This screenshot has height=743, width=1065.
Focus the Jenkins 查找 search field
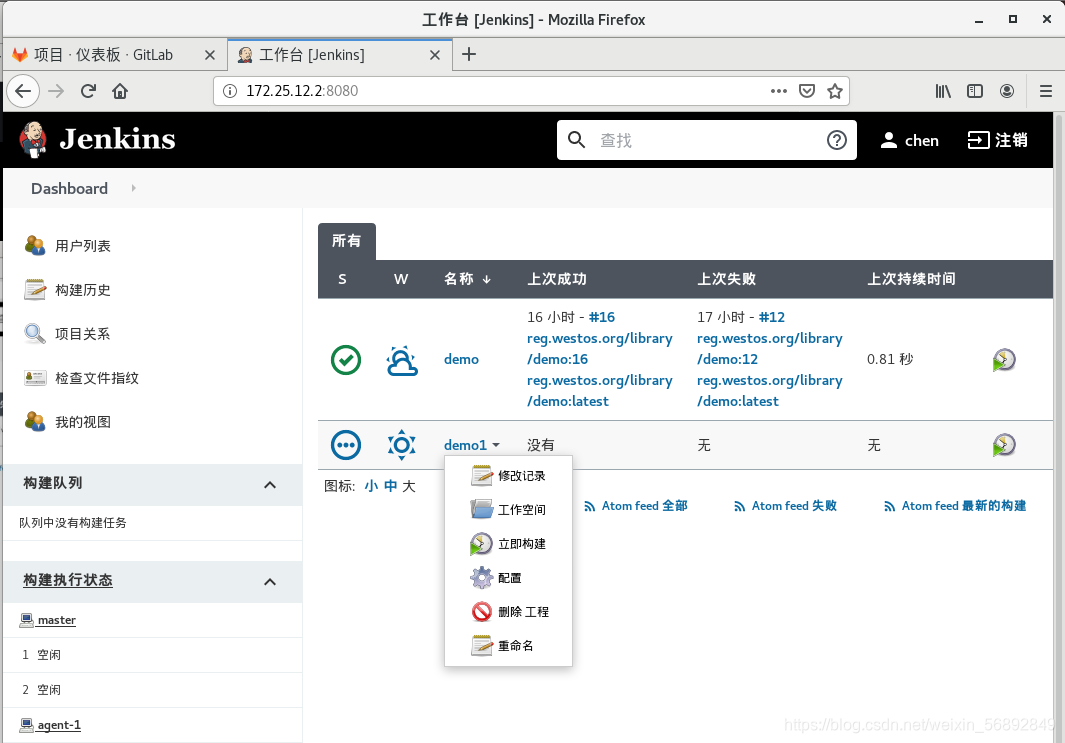pos(706,140)
